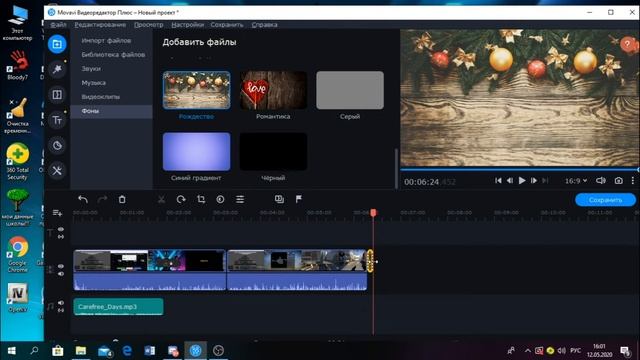Viewport: 640px width, 360px height.
Task: Open preview more options menu
Action: (x=633, y=180)
